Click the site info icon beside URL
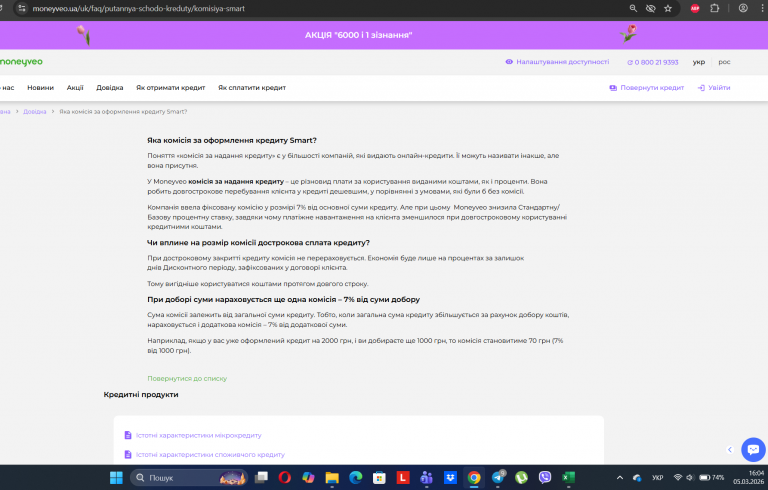The height and width of the screenshot is (490, 768). click(x=22, y=8)
